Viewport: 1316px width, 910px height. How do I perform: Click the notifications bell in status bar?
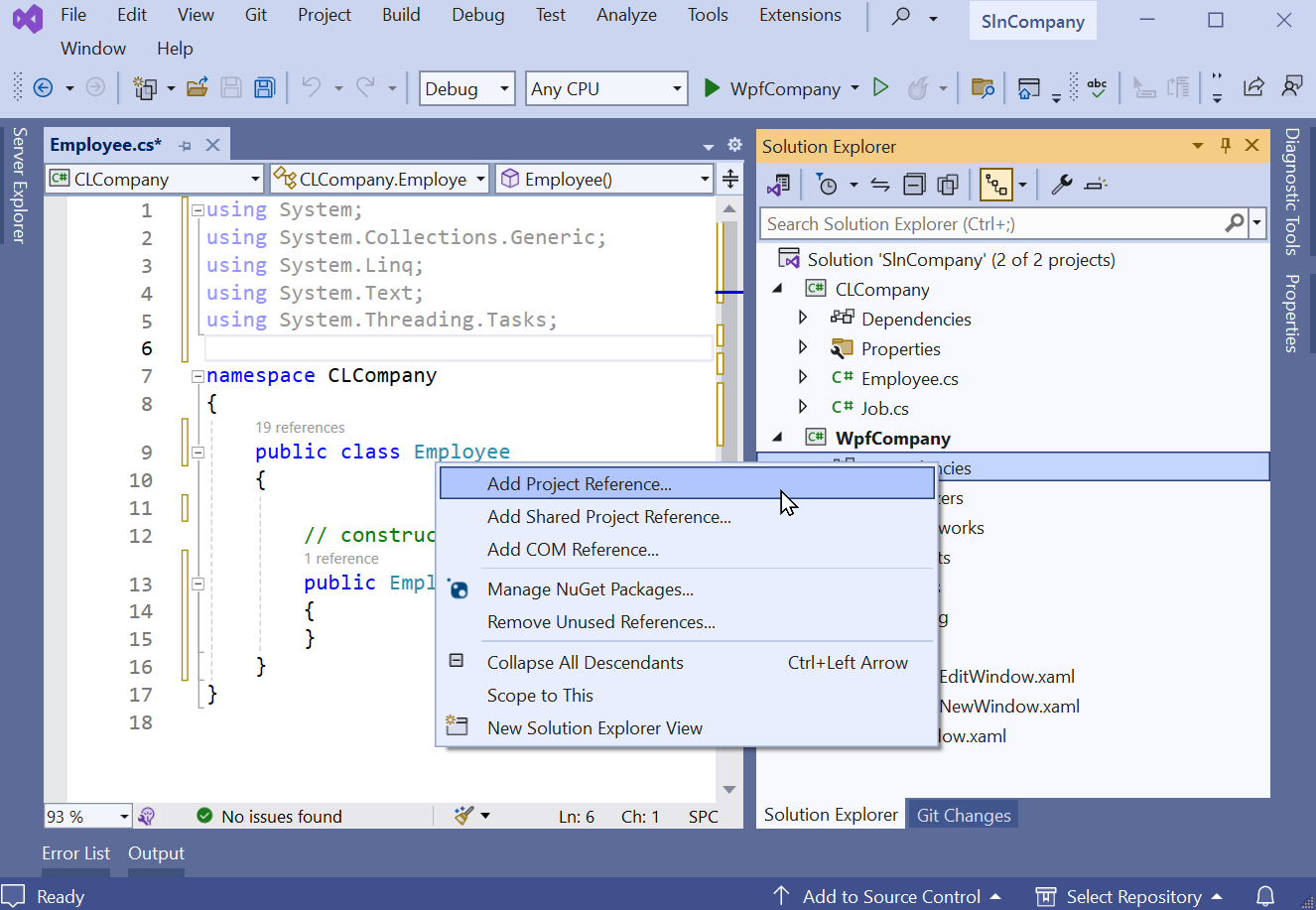(x=1265, y=896)
